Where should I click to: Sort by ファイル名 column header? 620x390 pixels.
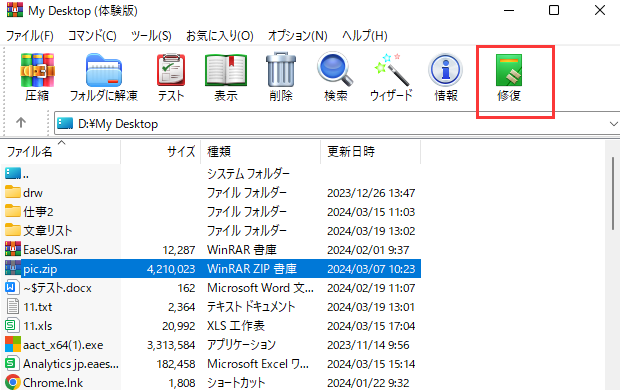[61, 151]
